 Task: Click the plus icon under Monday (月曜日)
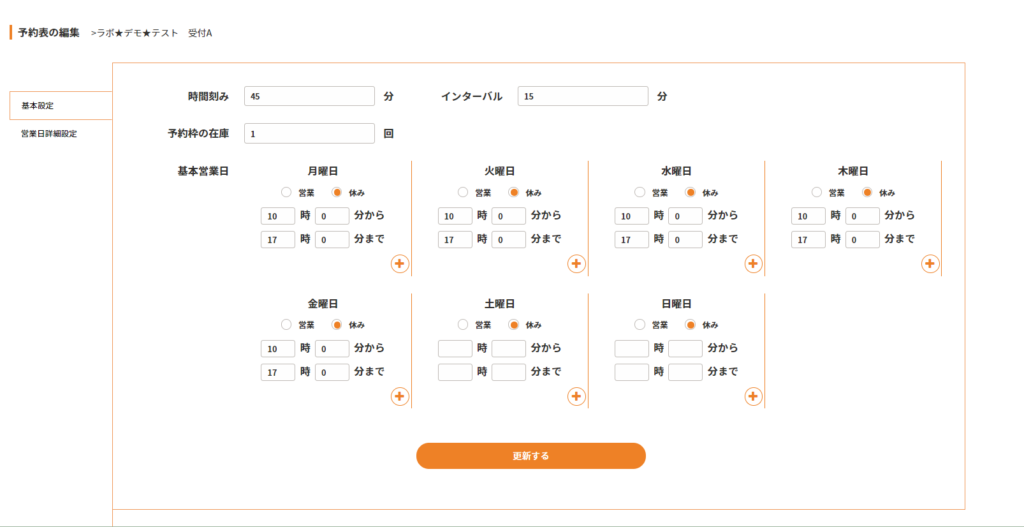[399, 263]
